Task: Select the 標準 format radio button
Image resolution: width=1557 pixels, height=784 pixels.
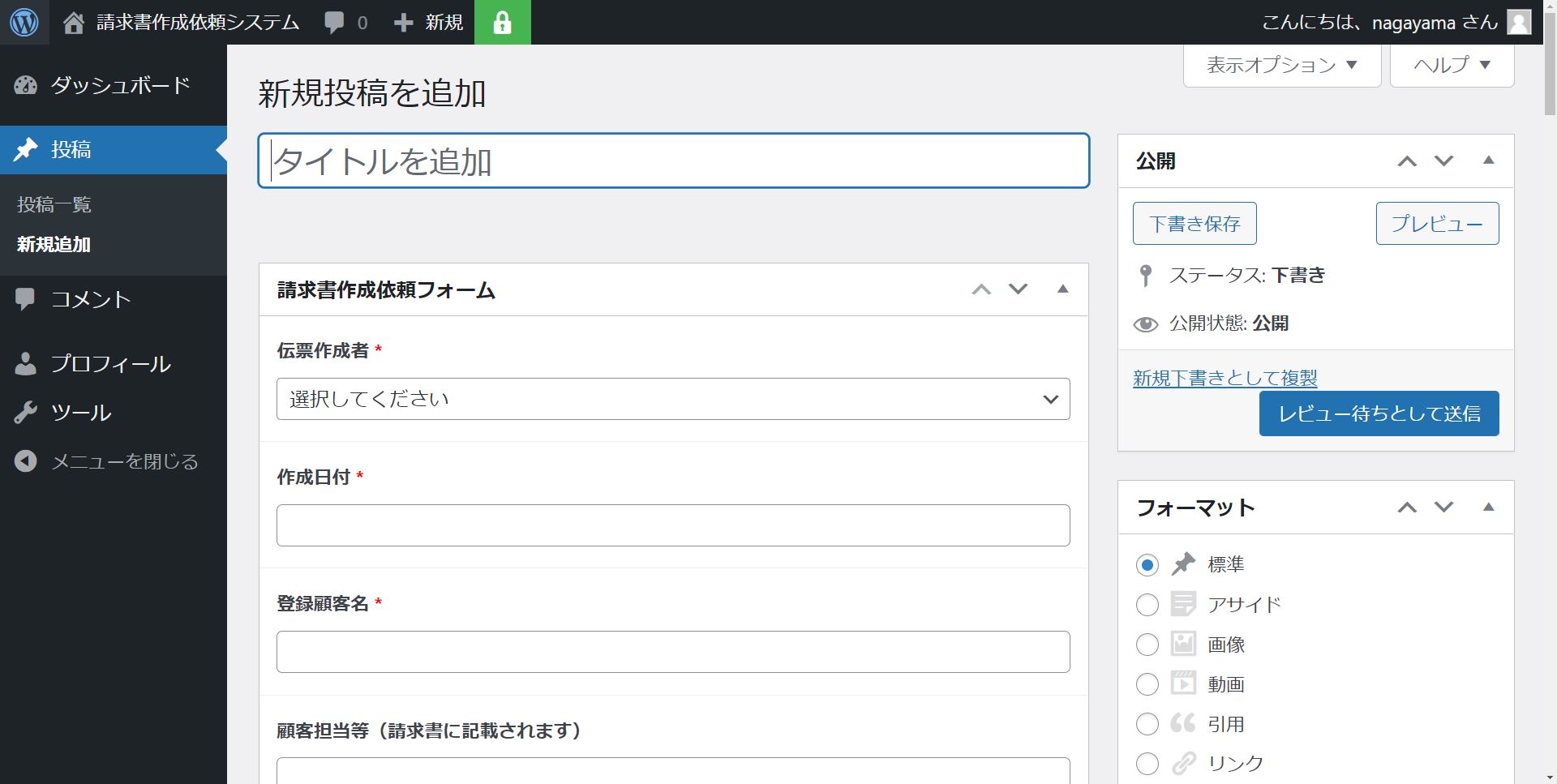Action: [1147, 565]
